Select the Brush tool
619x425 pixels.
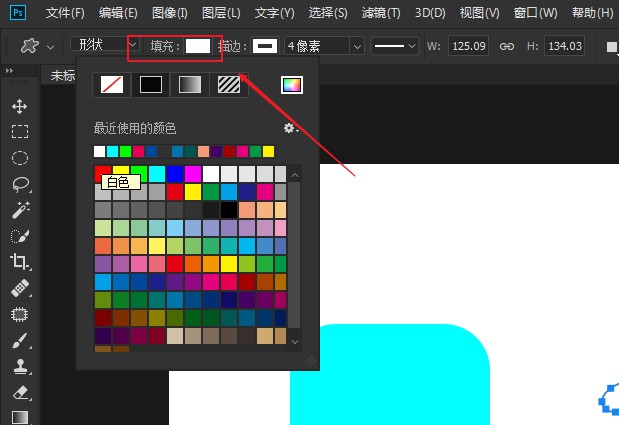pos(20,341)
